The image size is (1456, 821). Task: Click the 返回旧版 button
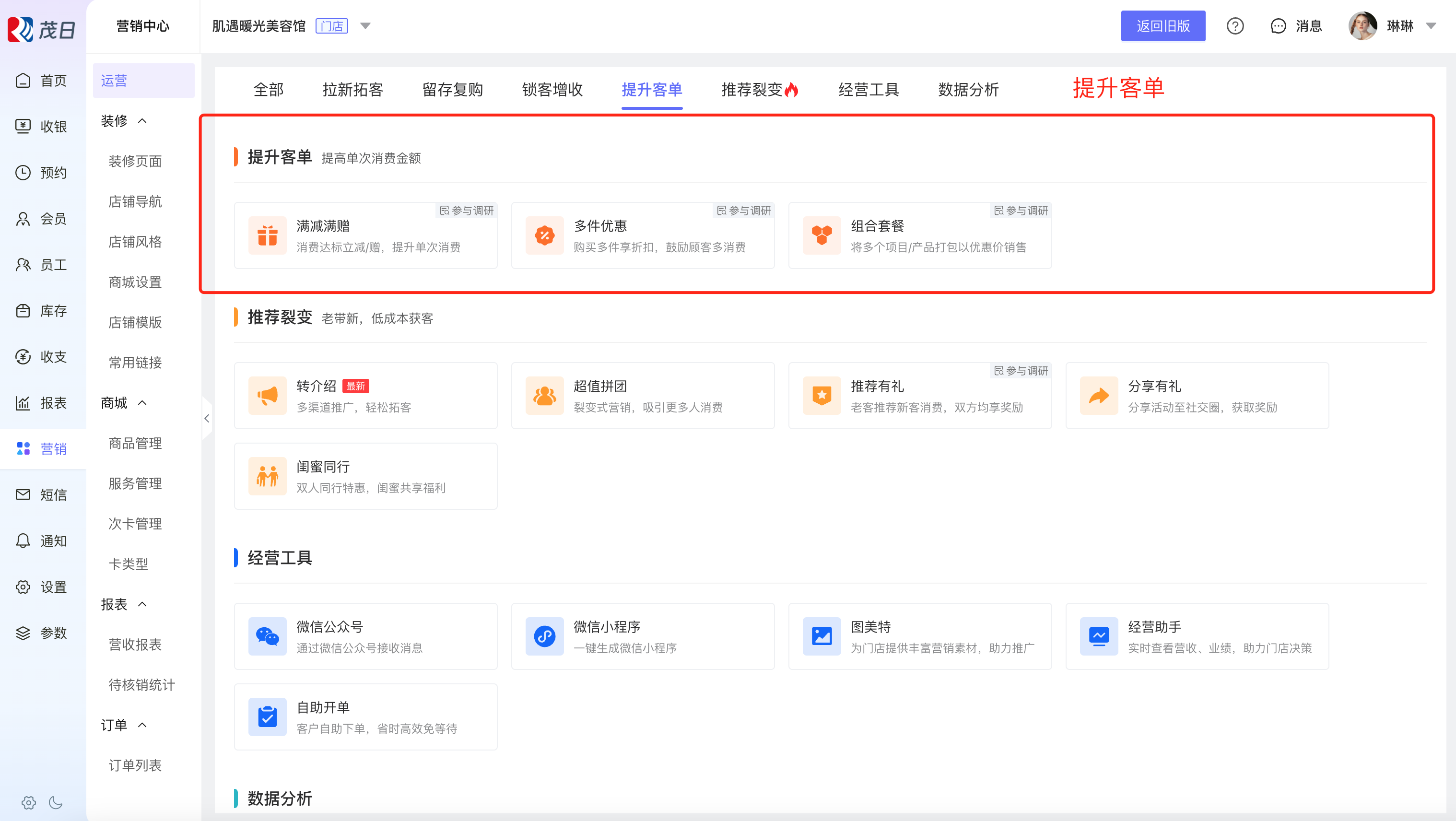[1162, 26]
